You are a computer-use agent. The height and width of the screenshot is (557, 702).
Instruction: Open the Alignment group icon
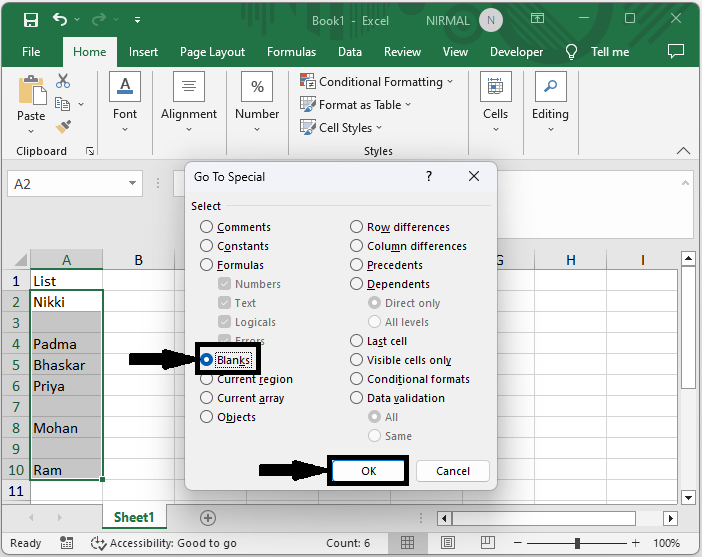coord(189,86)
